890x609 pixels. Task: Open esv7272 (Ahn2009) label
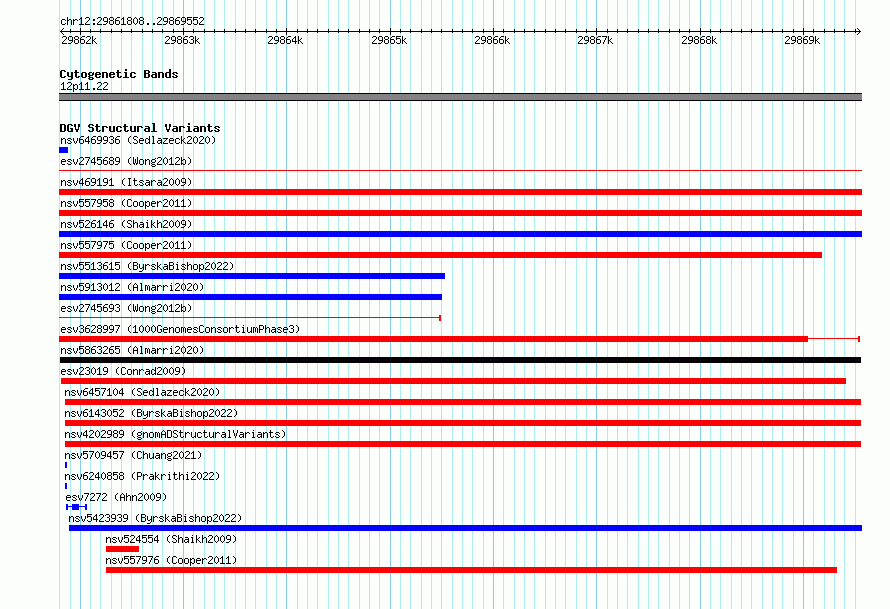pyautogui.click(x=116, y=497)
